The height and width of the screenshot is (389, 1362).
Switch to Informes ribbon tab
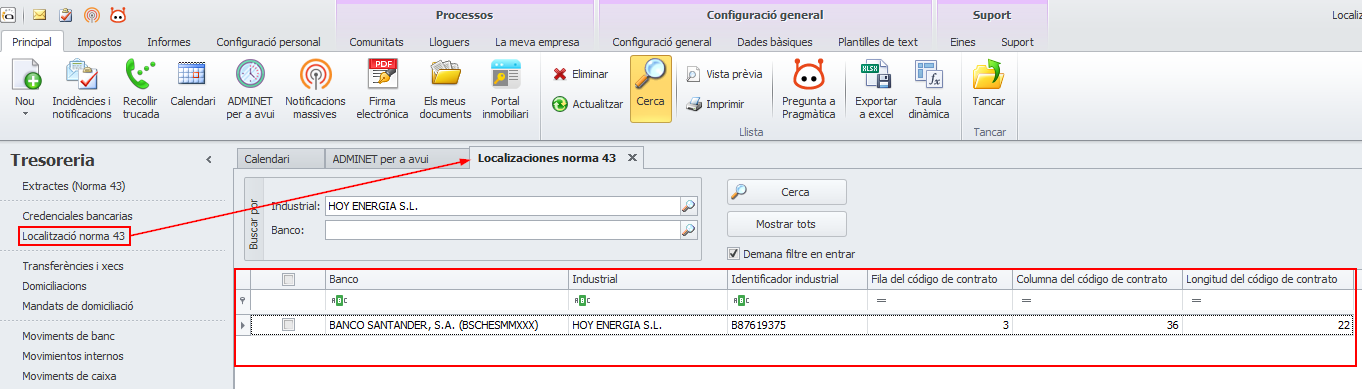[168, 42]
